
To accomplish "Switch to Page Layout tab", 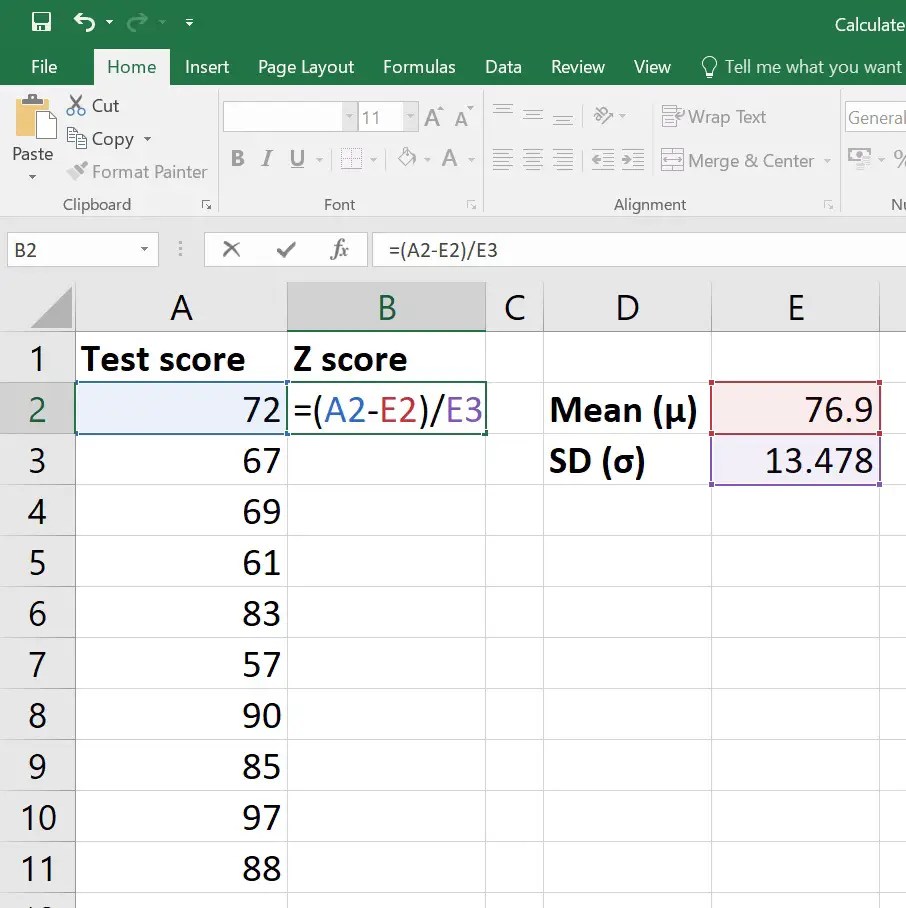I will [x=306, y=67].
